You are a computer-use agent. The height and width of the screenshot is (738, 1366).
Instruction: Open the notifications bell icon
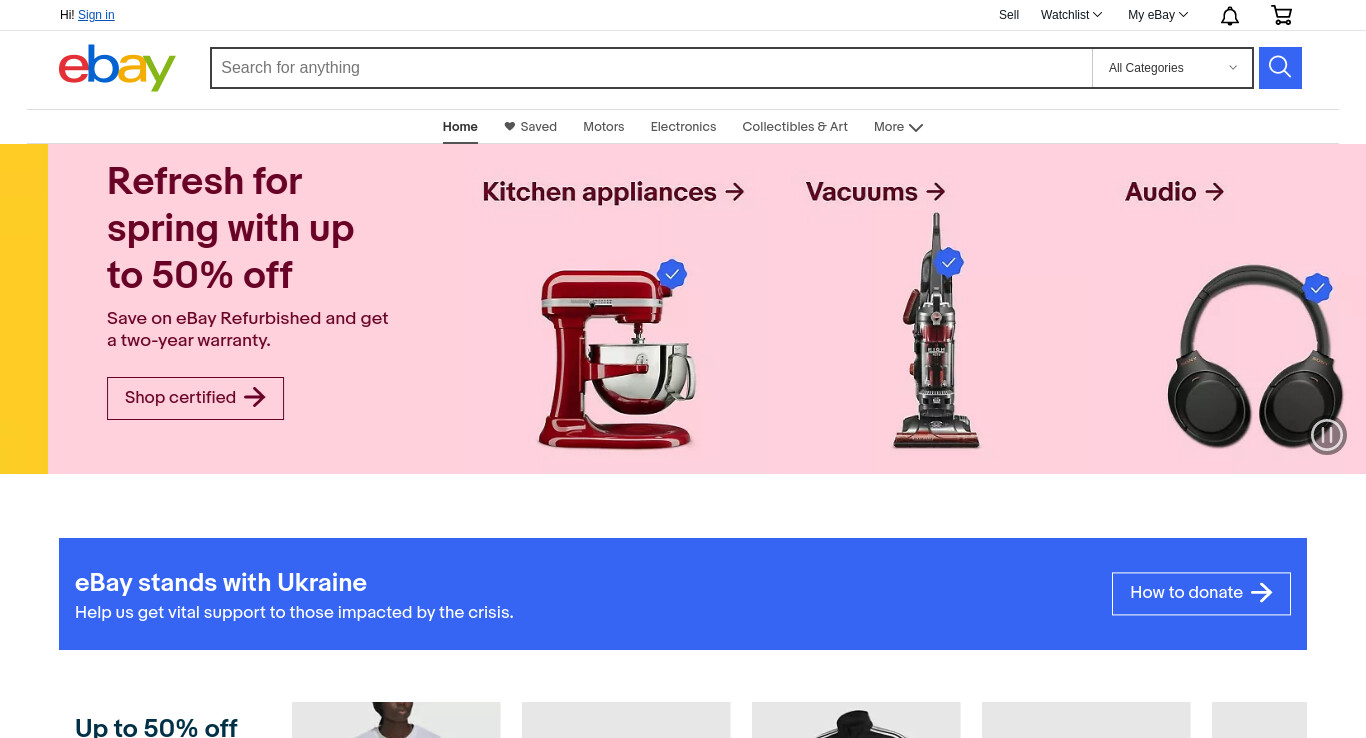(1230, 15)
